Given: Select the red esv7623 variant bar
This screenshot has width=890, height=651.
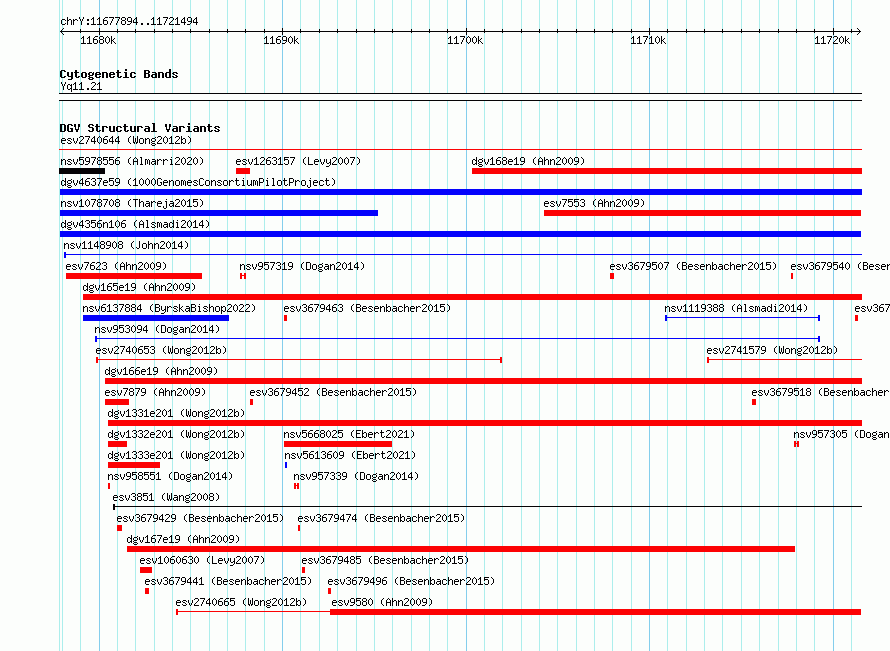Looking at the screenshot, I should (x=134, y=276).
